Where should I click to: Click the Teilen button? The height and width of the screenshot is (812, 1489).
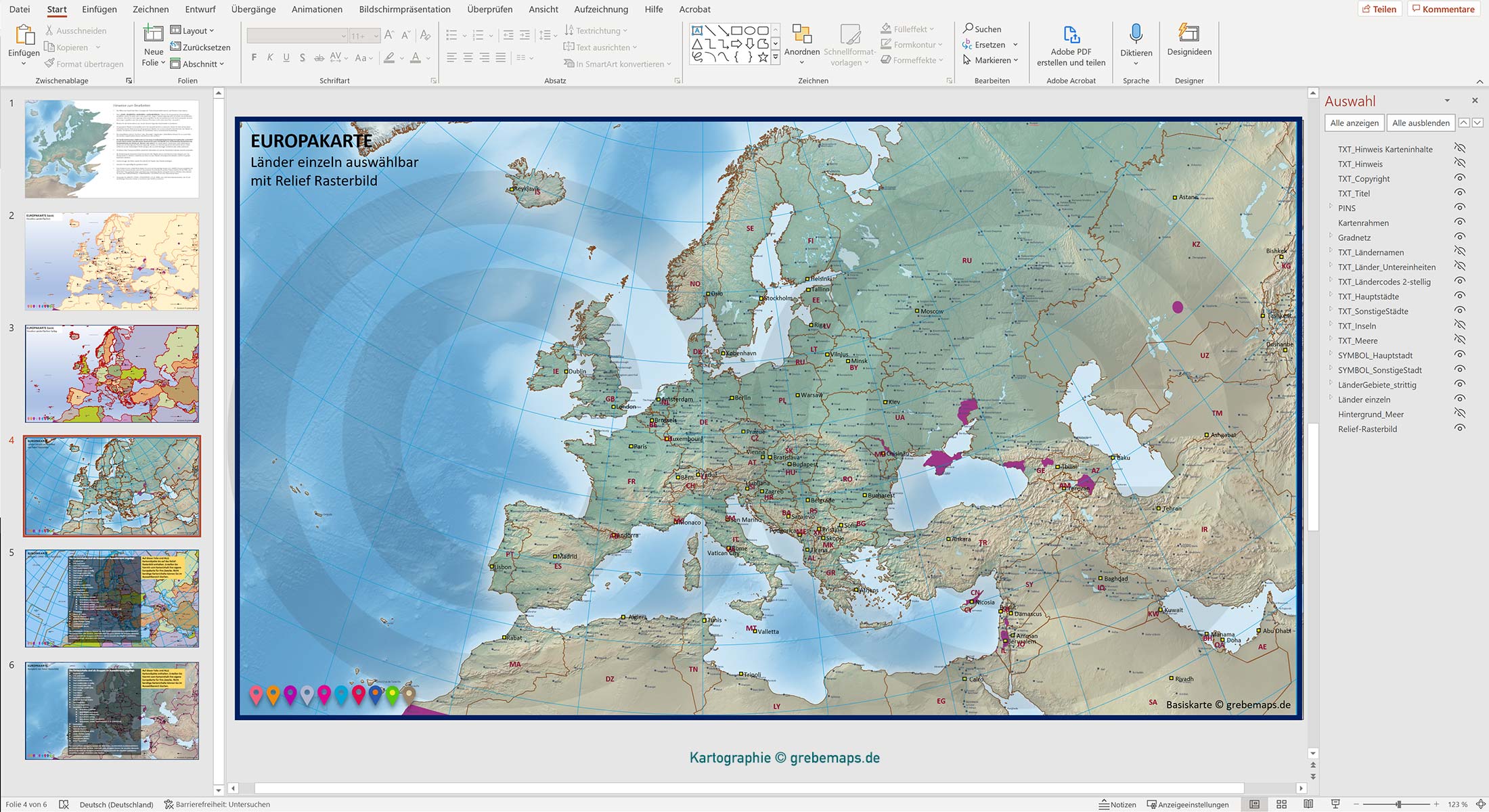pyautogui.click(x=1379, y=9)
